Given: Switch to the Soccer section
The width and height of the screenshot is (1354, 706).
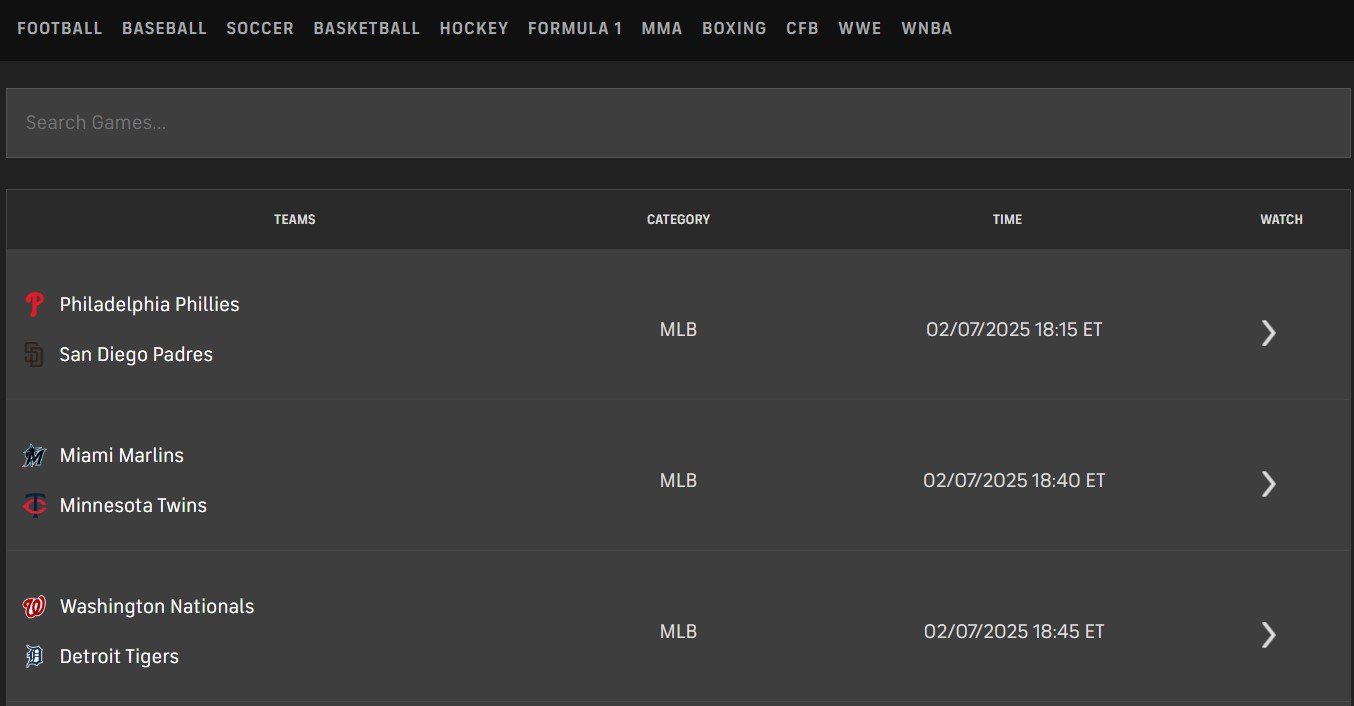Looking at the screenshot, I should [x=260, y=28].
